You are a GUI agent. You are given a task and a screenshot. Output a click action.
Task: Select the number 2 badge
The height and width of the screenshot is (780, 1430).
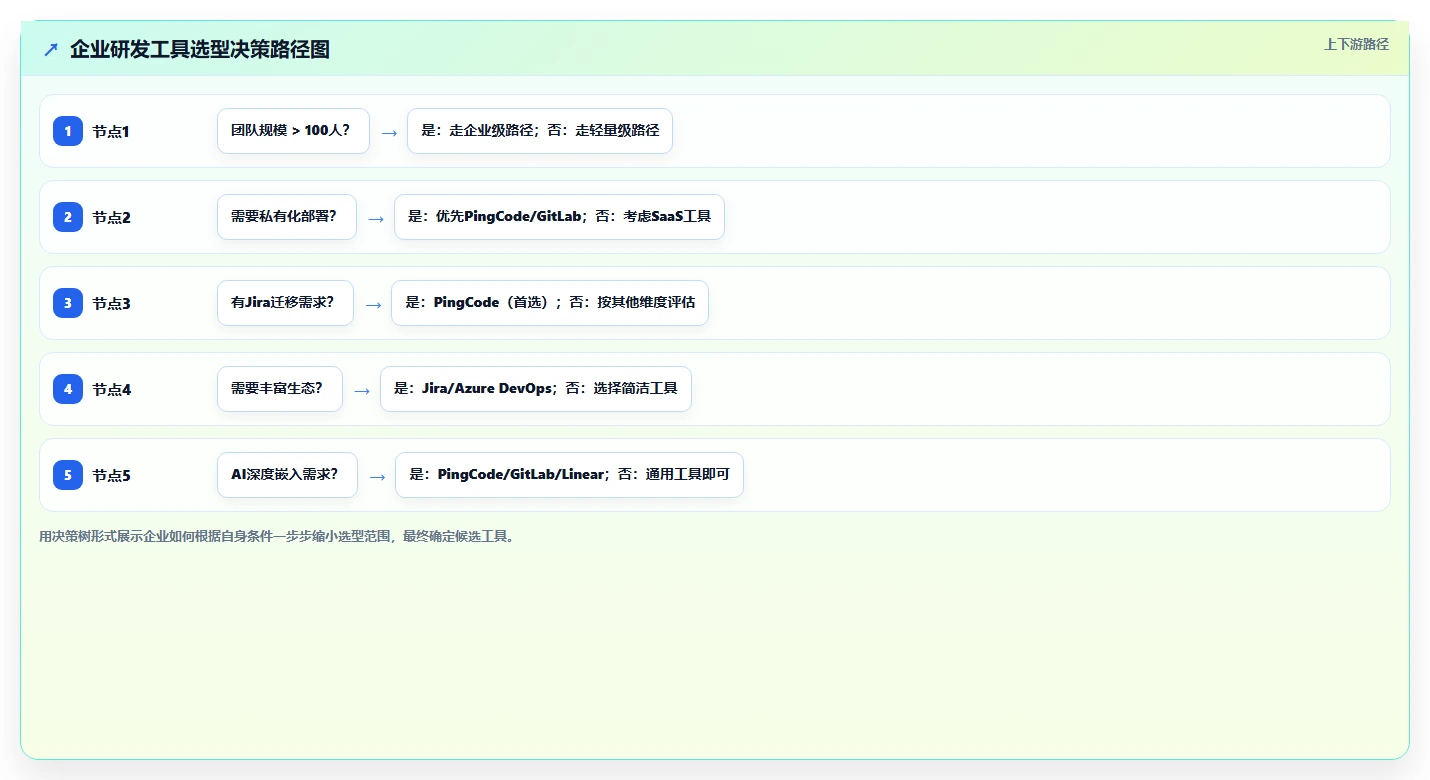pyautogui.click(x=68, y=217)
